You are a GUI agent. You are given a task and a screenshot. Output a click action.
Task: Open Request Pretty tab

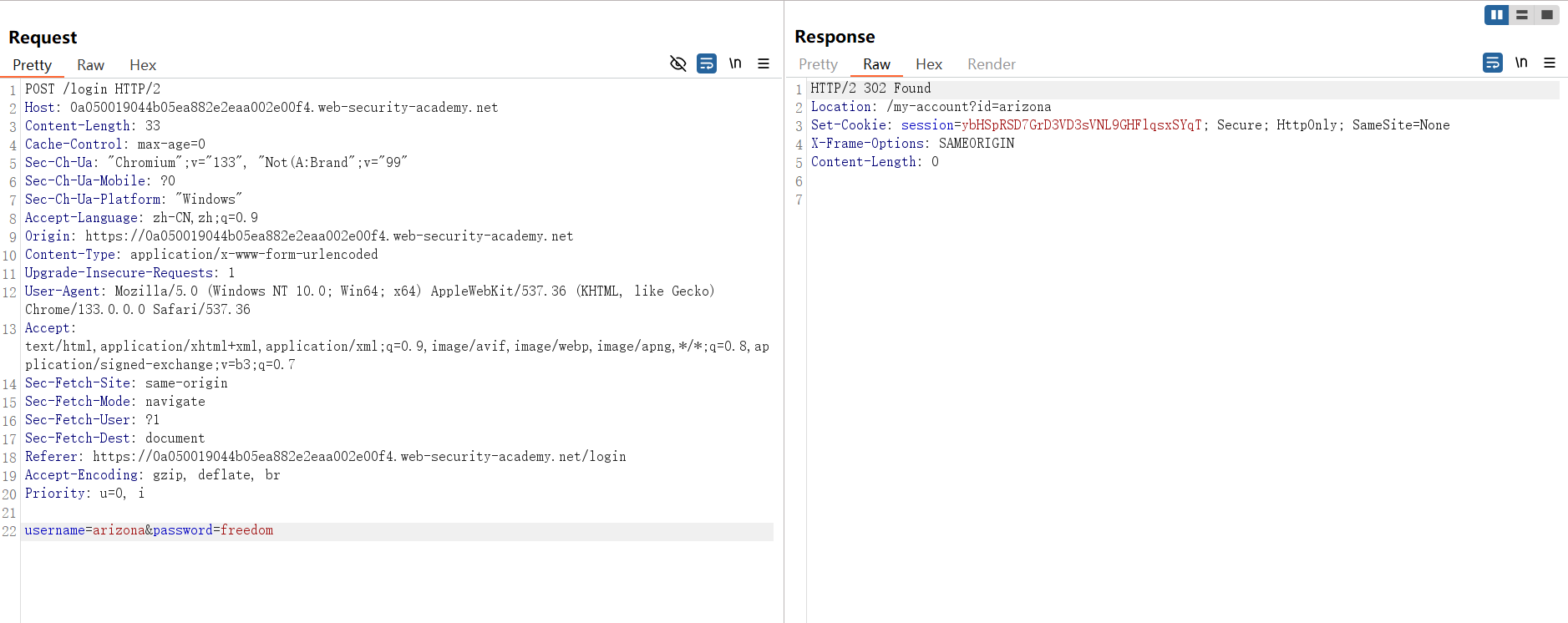(32, 65)
